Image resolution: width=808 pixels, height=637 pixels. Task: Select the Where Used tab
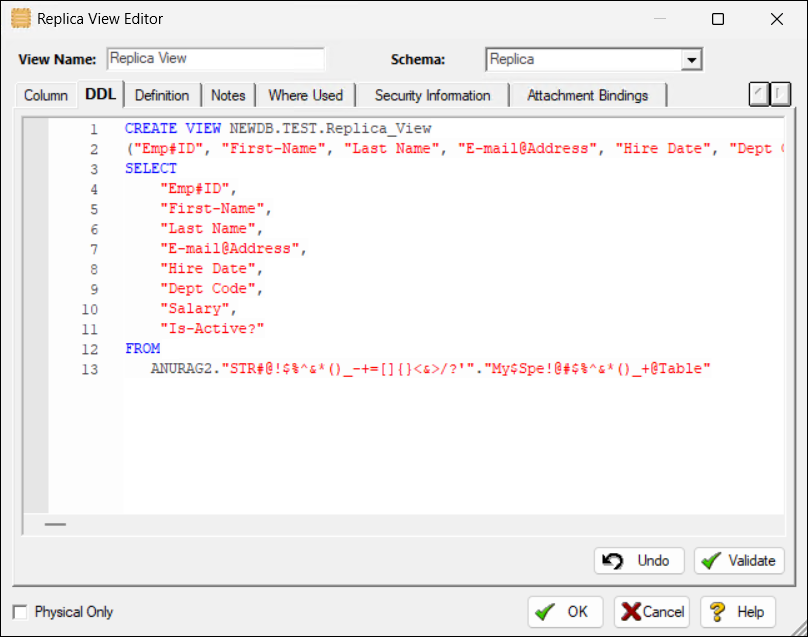pos(306,95)
